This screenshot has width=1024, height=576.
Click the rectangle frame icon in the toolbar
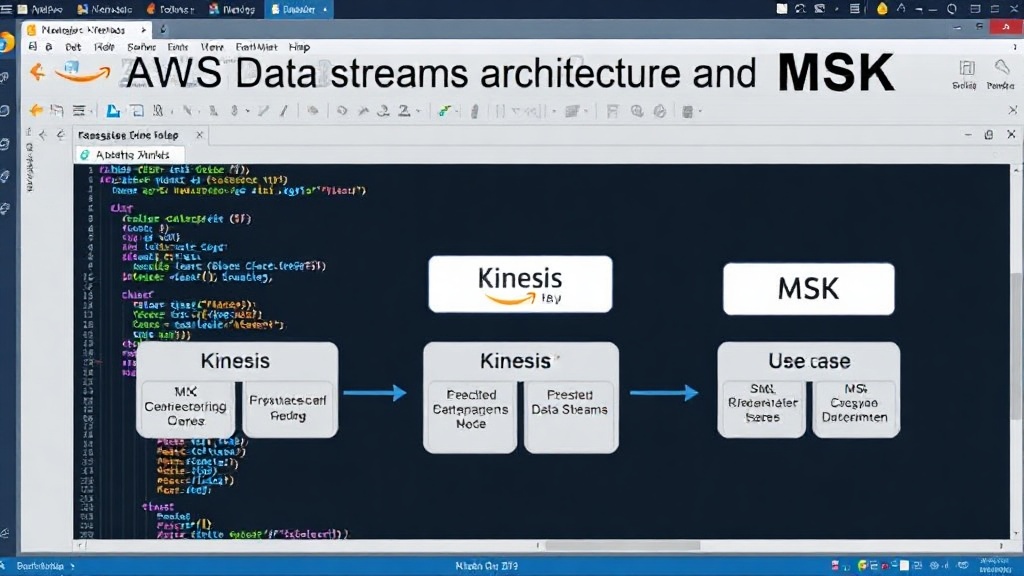pos(137,110)
